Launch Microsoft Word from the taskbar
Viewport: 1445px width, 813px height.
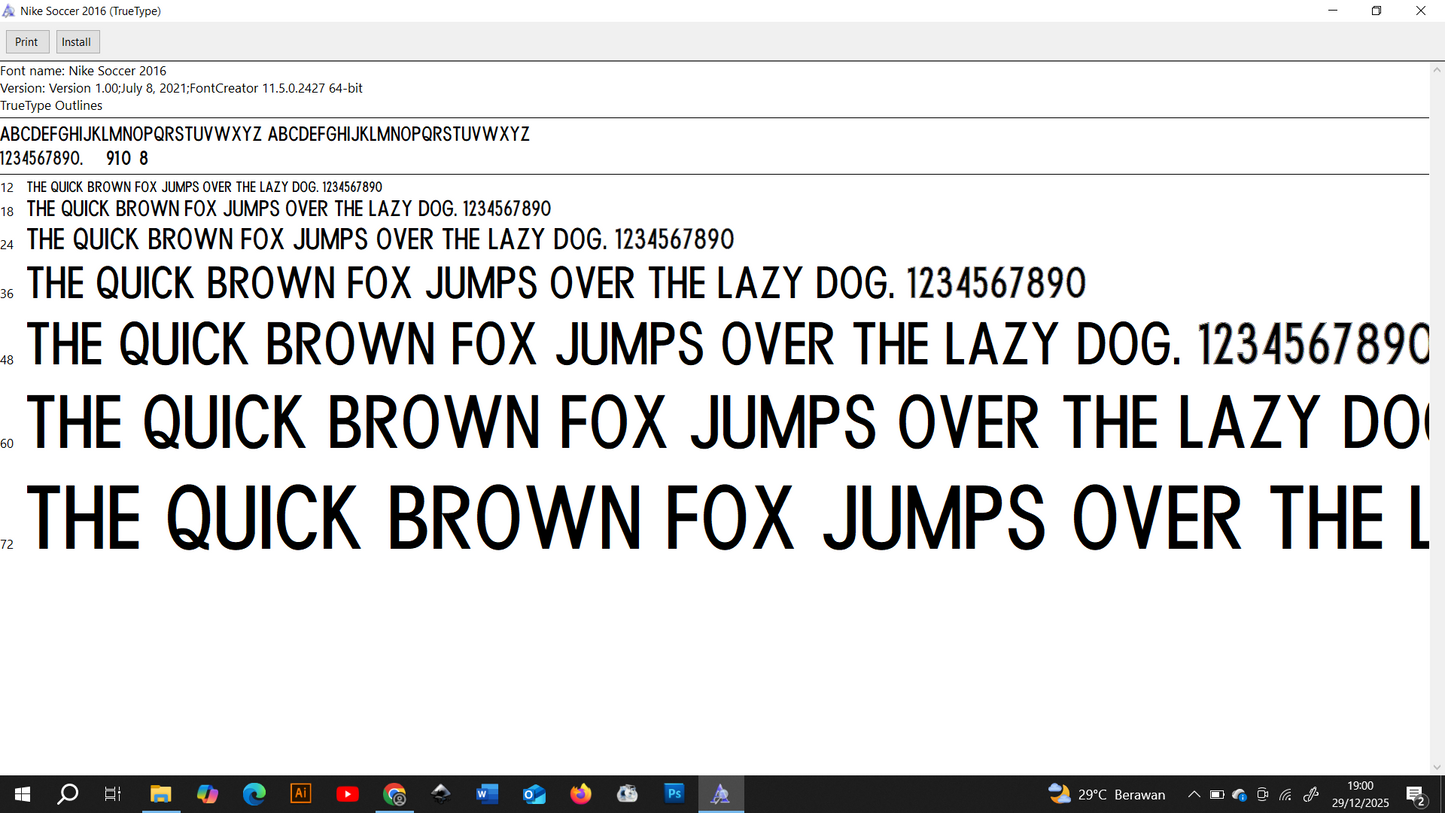(487, 794)
